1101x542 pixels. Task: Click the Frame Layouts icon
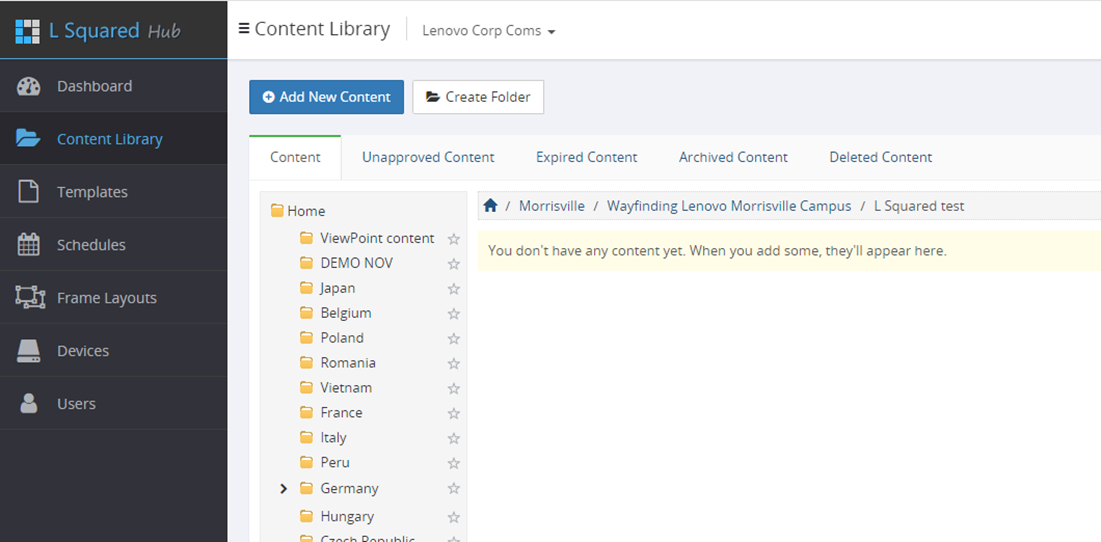click(29, 298)
